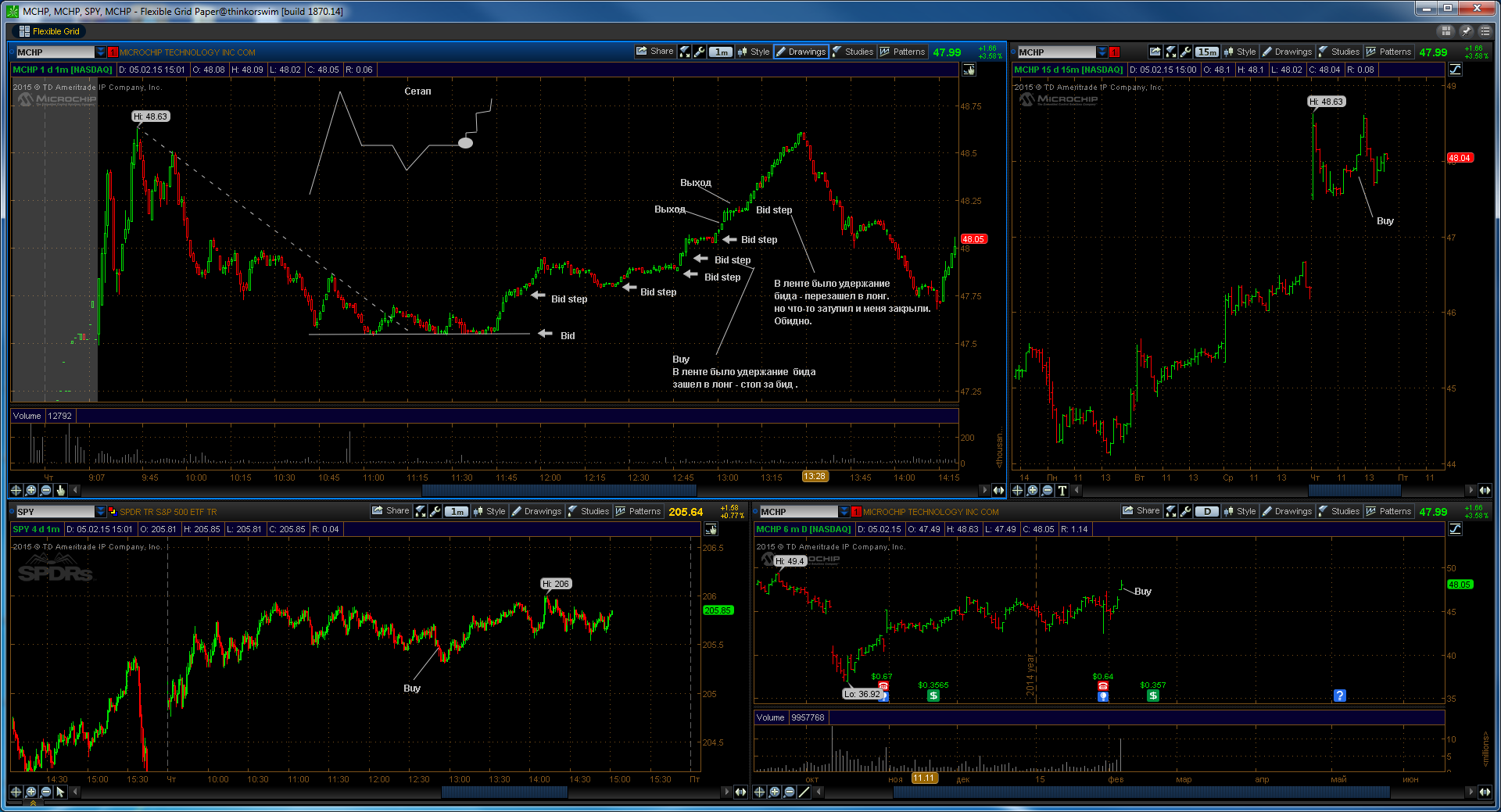The height and width of the screenshot is (812, 1501).
Task: Zoom out on the SPY chart
Action: click(46, 792)
